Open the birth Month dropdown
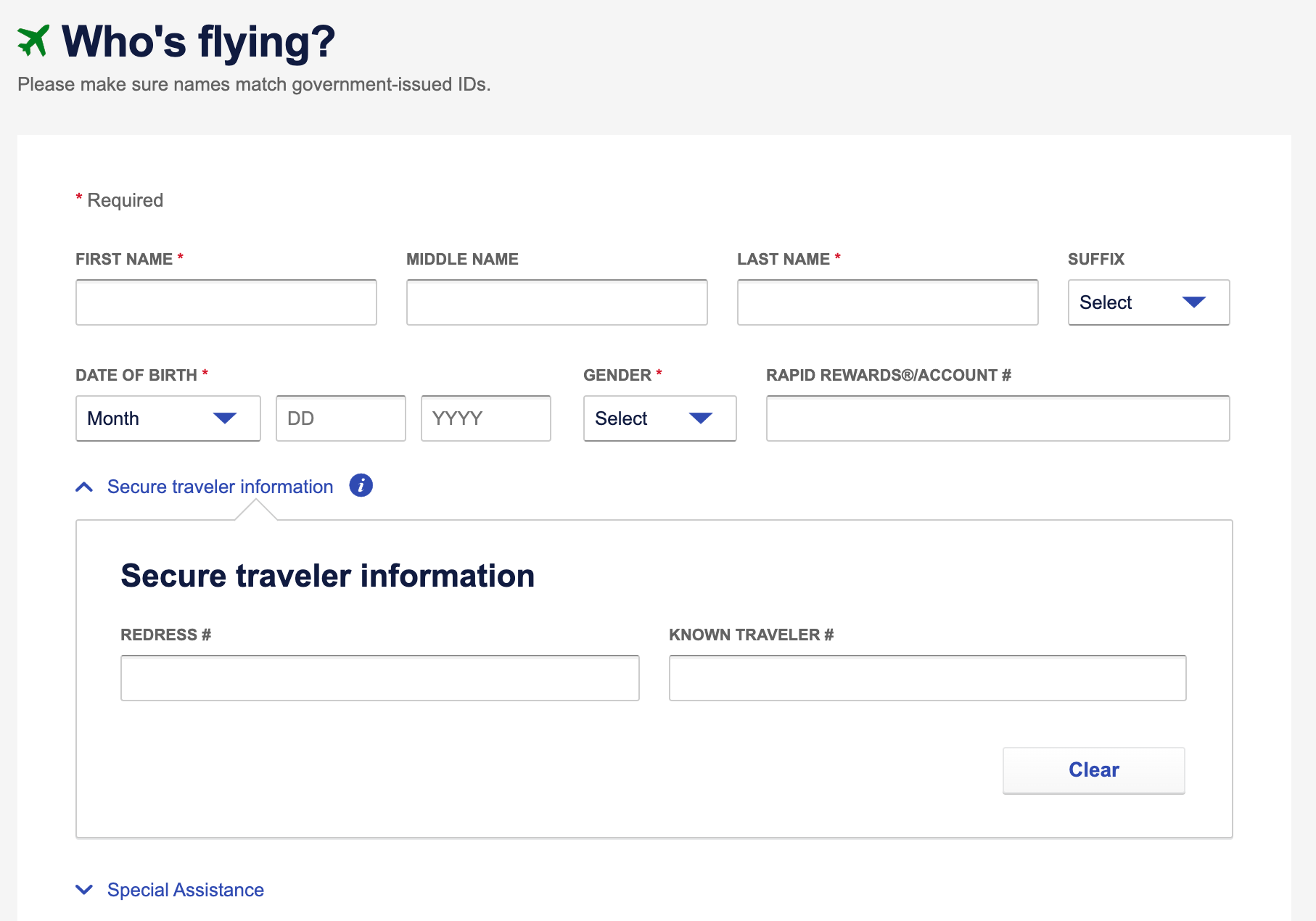This screenshot has width=1316, height=921. (168, 418)
